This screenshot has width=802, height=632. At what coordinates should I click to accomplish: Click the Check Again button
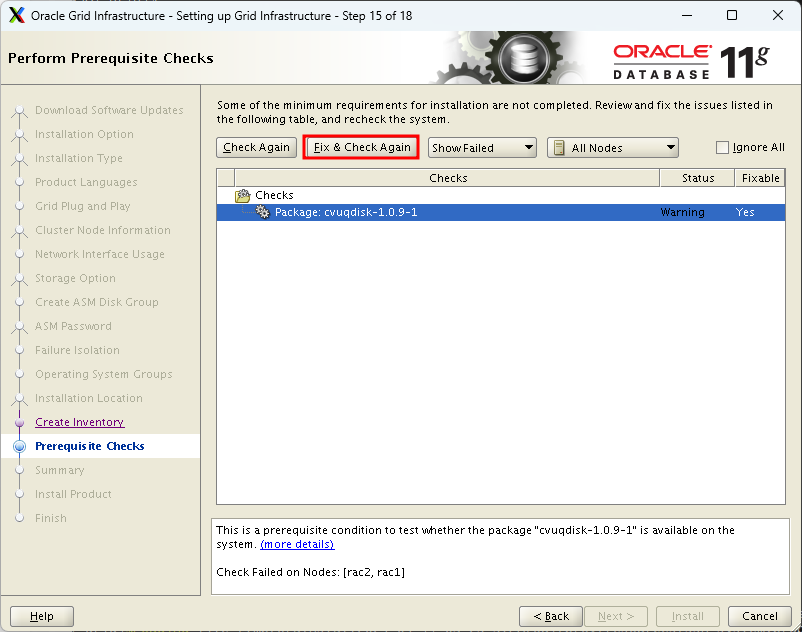coord(256,147)
